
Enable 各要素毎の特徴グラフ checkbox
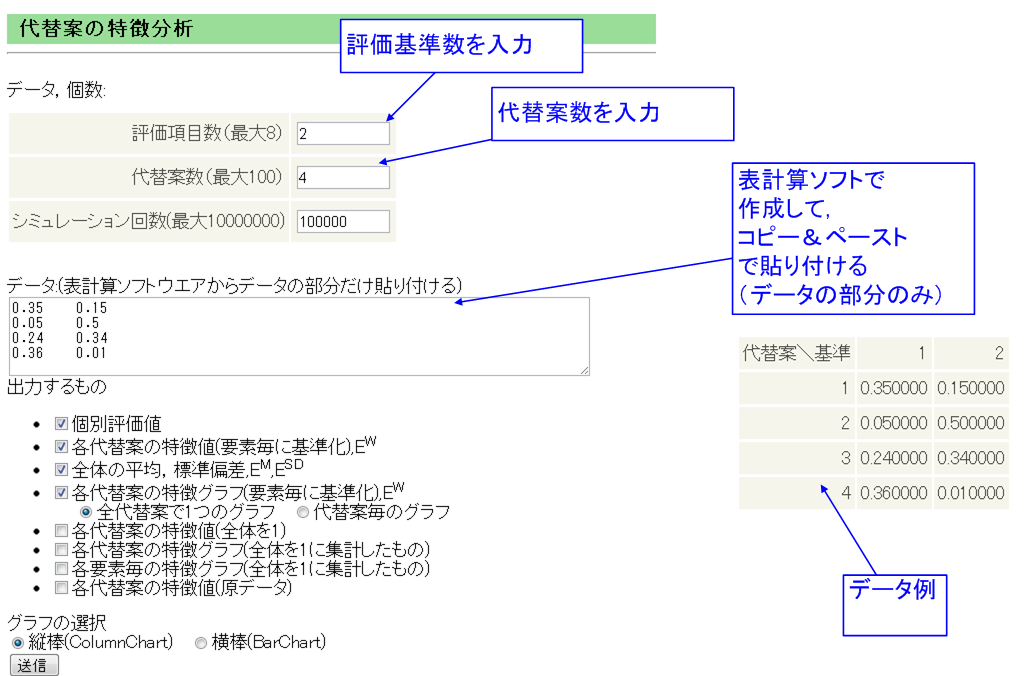click(x=61, y=568)
